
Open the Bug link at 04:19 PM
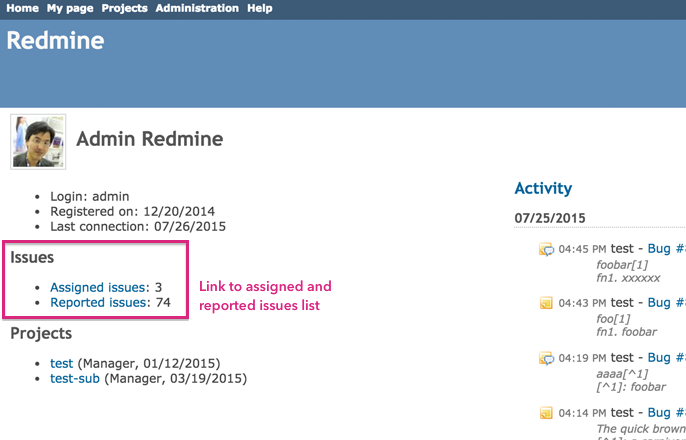[x=666, y=358]
